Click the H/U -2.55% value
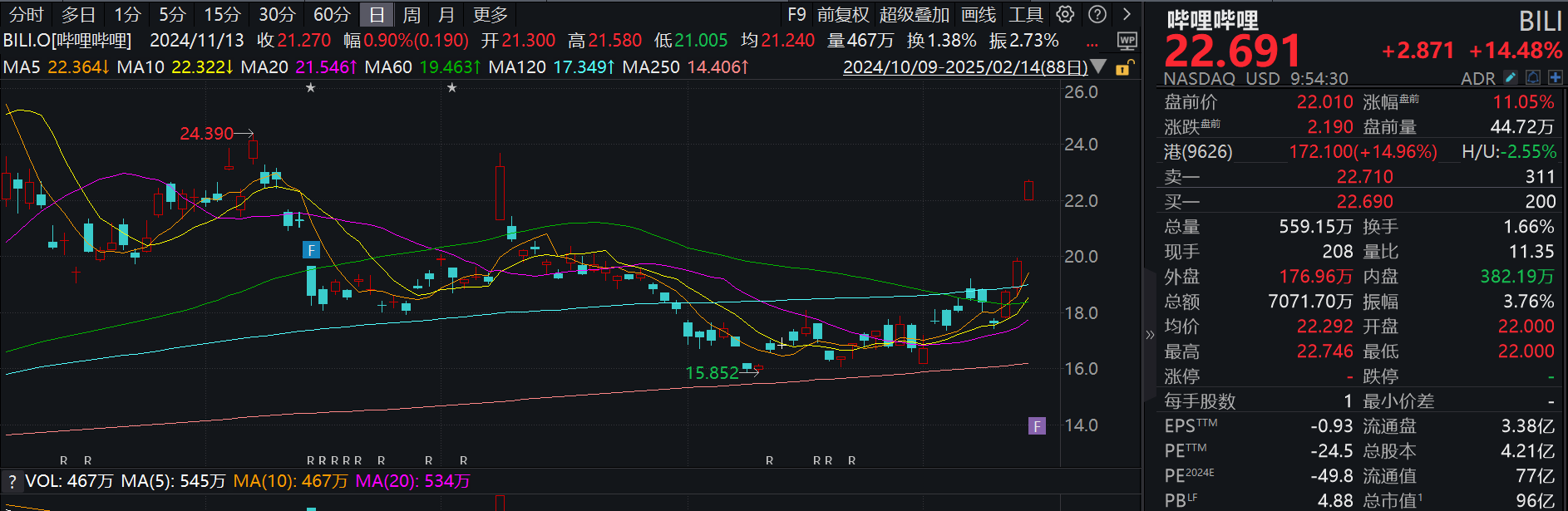Image resolution: width=1568 pixels, height=511 pixels. 1528,151
